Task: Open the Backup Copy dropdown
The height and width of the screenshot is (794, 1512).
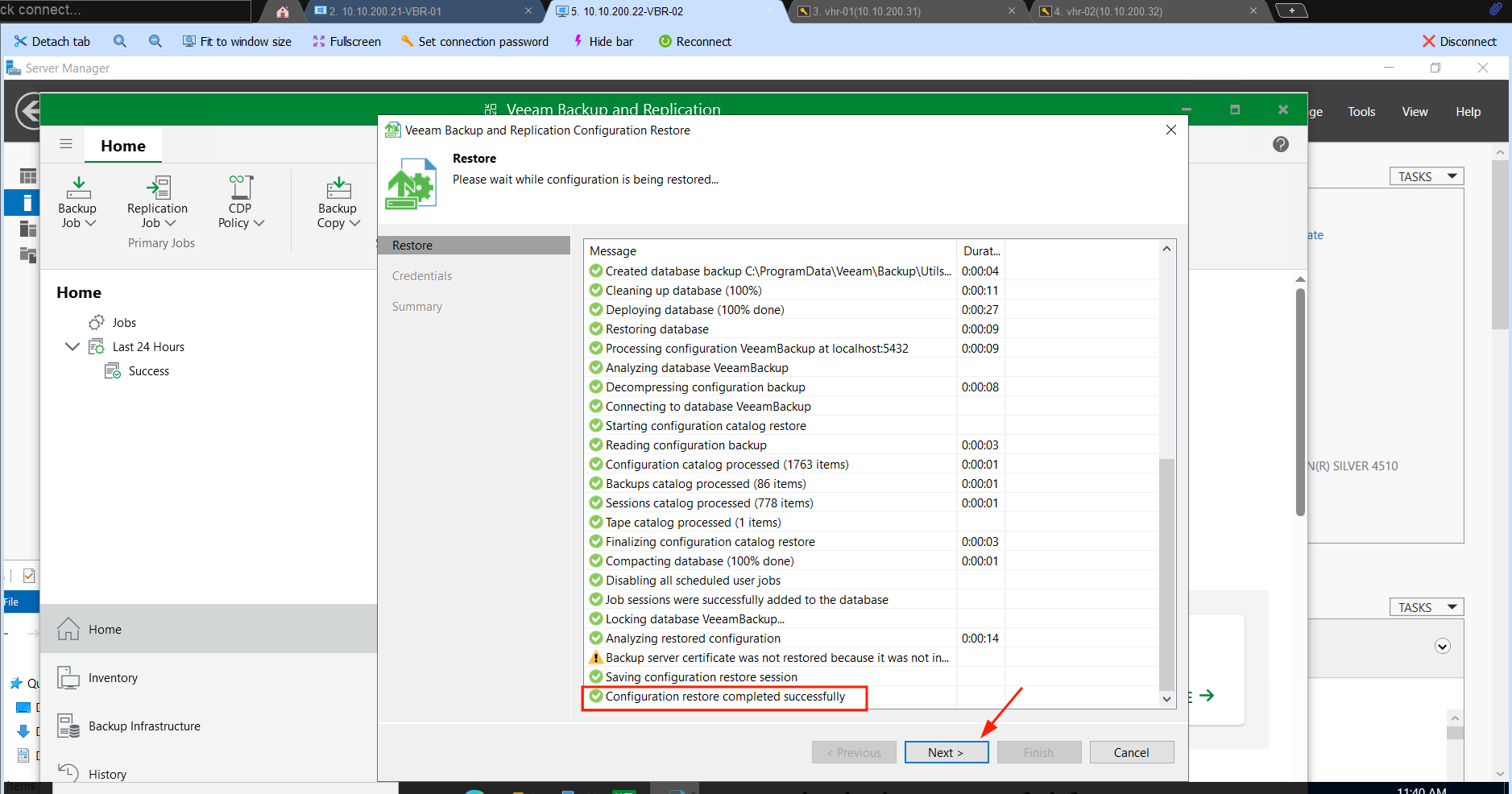Action: tap(338, 202)
